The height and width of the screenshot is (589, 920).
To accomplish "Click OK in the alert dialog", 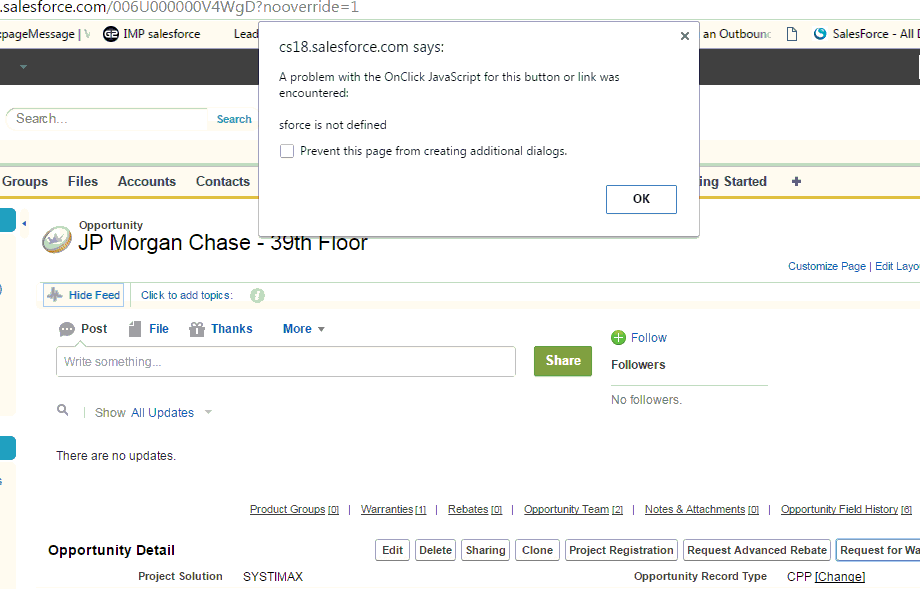I will tap(641, 199).
